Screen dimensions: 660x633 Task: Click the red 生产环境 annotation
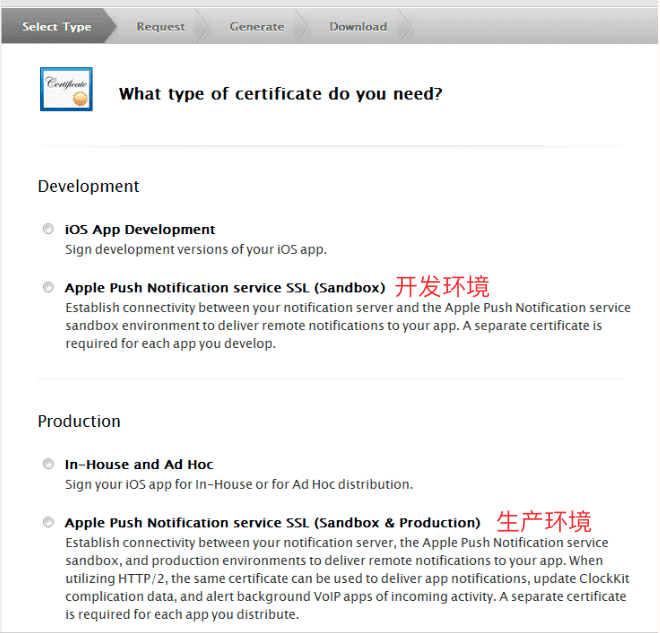point(544,521)
